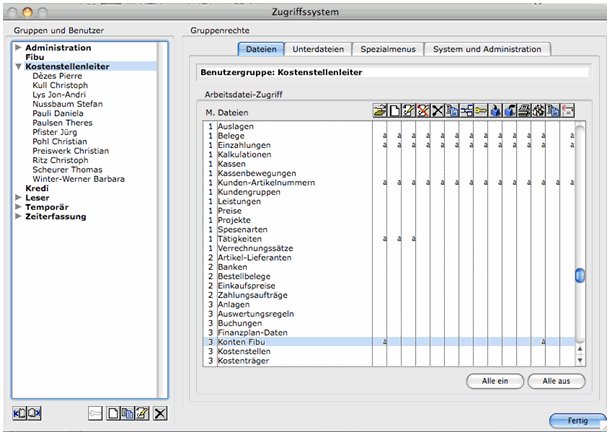Expand the Zeiterfassung group
The image size is (610, 434).
(18, 217)
